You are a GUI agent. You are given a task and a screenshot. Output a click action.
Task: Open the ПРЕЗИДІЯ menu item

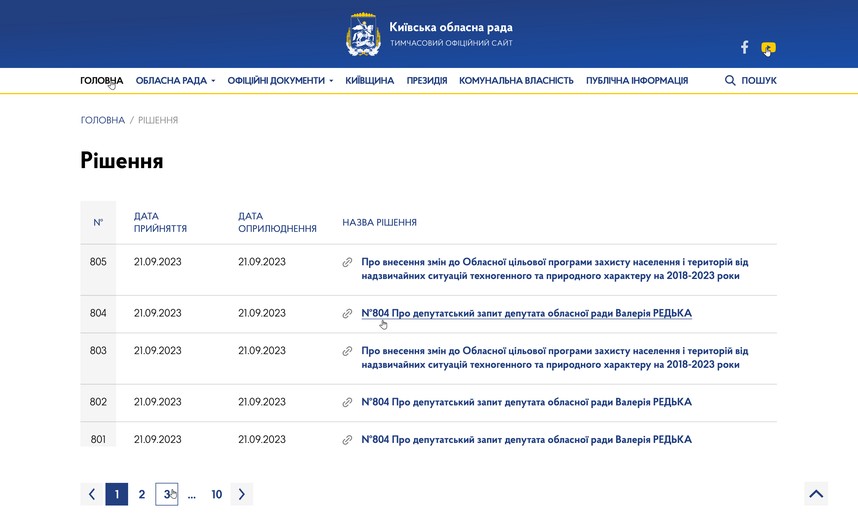427,80
